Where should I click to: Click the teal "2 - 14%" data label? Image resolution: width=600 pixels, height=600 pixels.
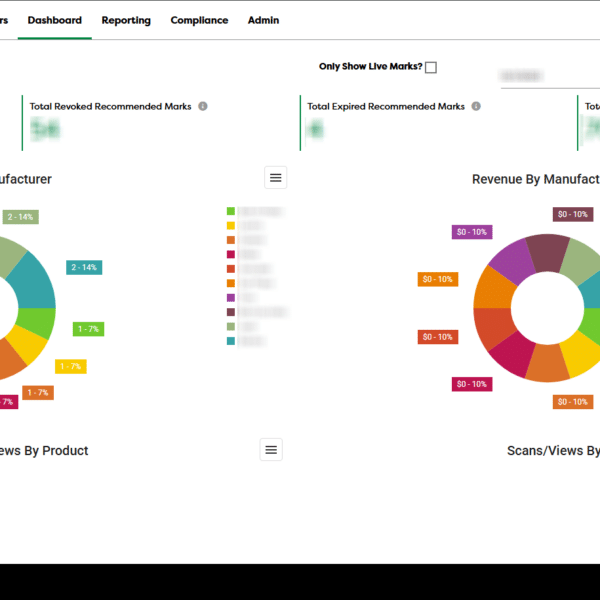84,267
